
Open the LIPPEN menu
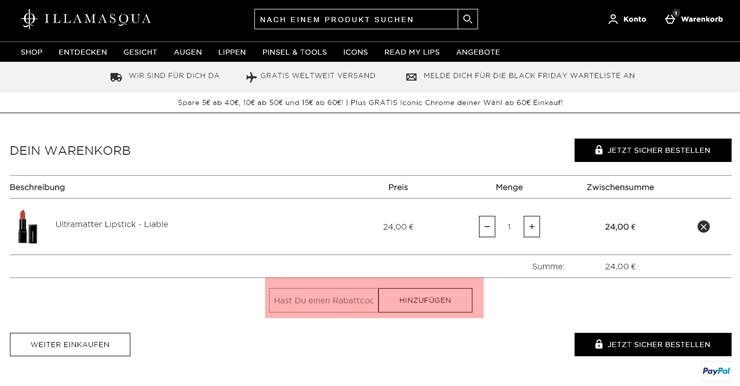pos(232,52)
